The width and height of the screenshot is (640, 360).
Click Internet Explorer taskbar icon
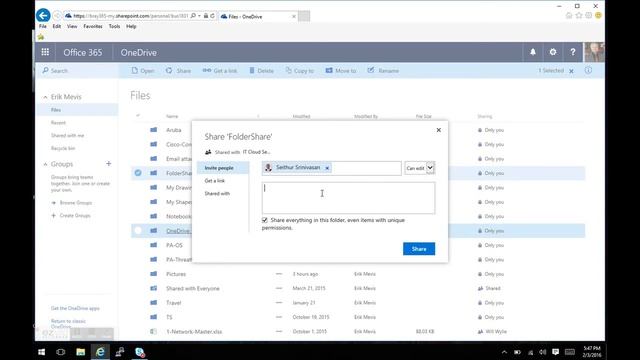point(100,352)
